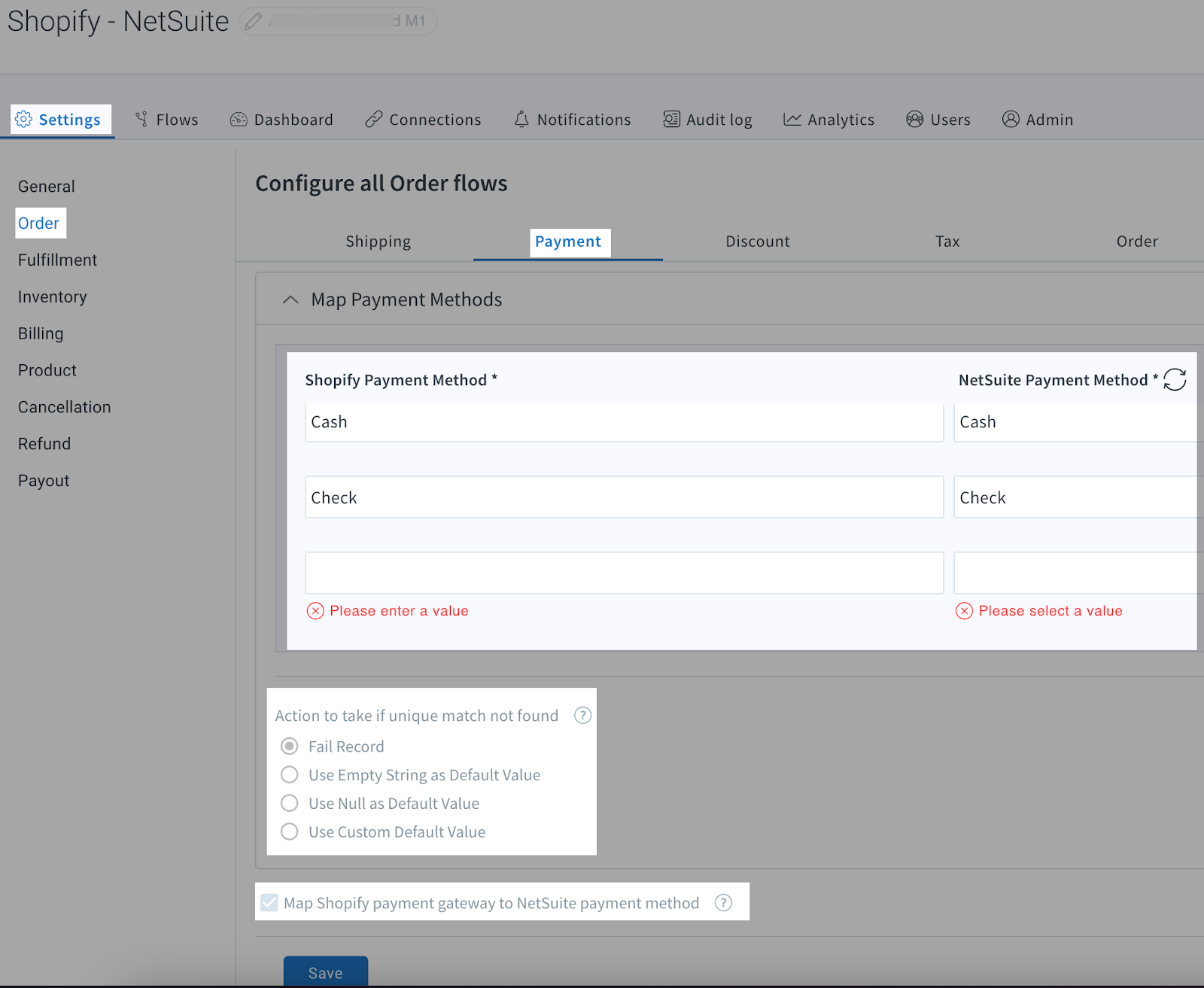1204x988 pixels.
Task: Open Order settings in sidebar
Action: [38, 223]
